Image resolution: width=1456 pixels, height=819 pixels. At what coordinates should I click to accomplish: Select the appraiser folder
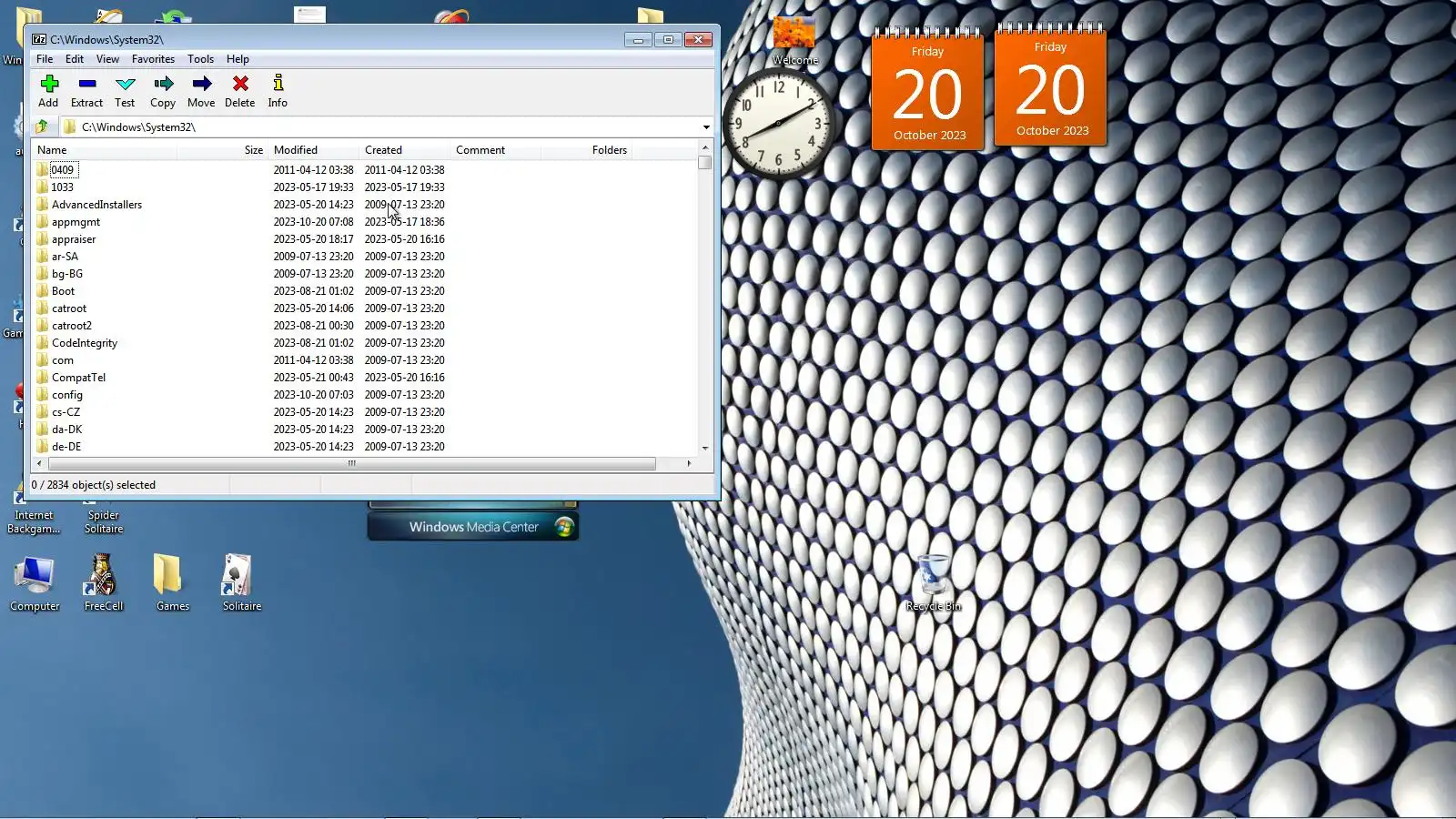[74, 239]
